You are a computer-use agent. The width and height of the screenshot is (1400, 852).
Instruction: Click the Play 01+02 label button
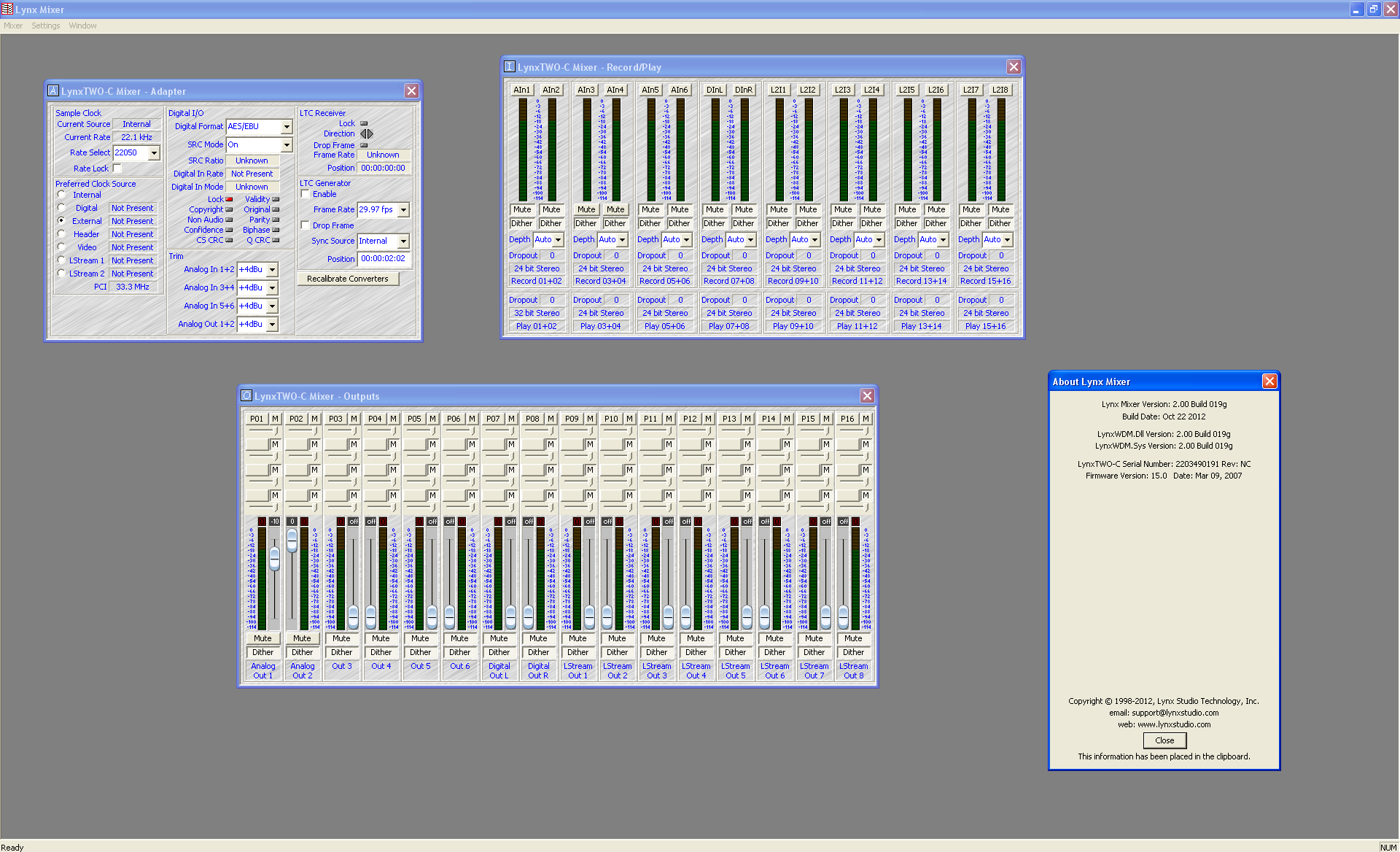(x=537, y=326)
